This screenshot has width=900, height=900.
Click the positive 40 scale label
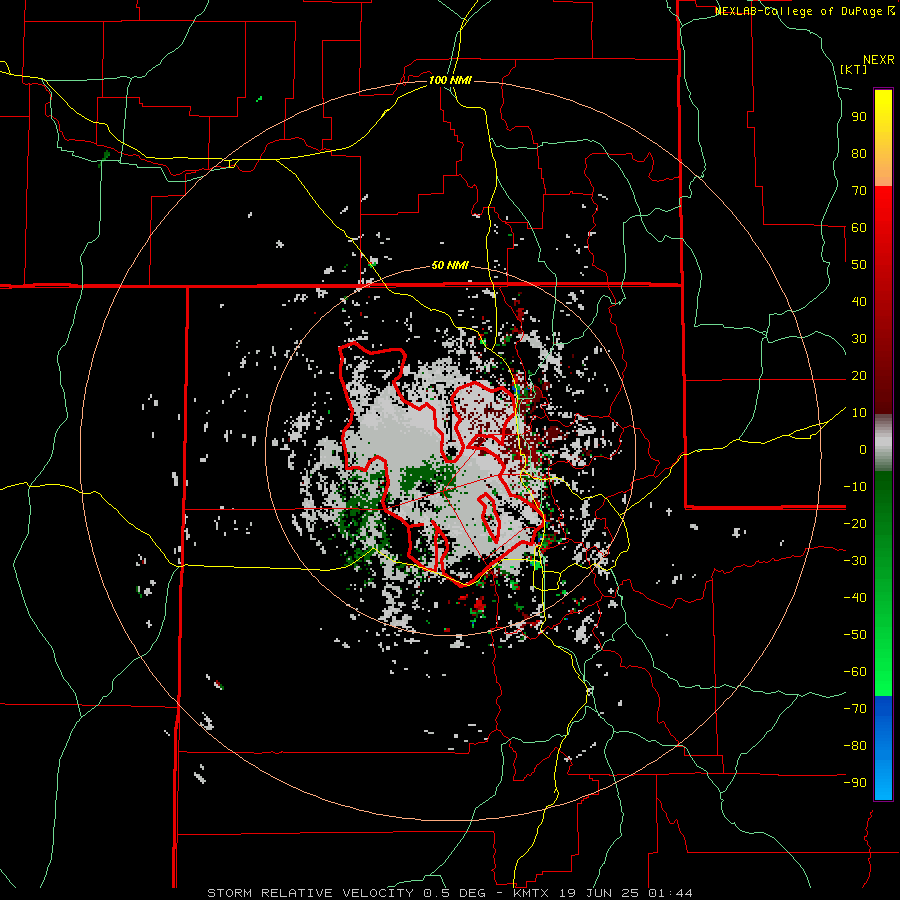point(859,302)
